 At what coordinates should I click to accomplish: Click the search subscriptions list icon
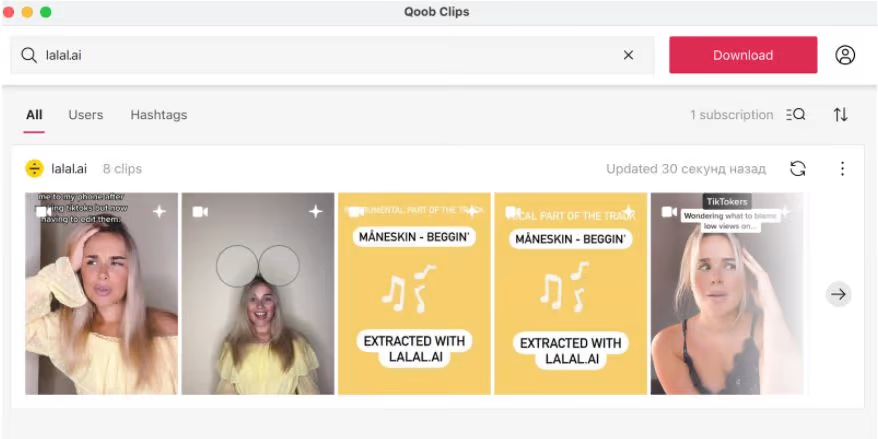tap(796, 115)
